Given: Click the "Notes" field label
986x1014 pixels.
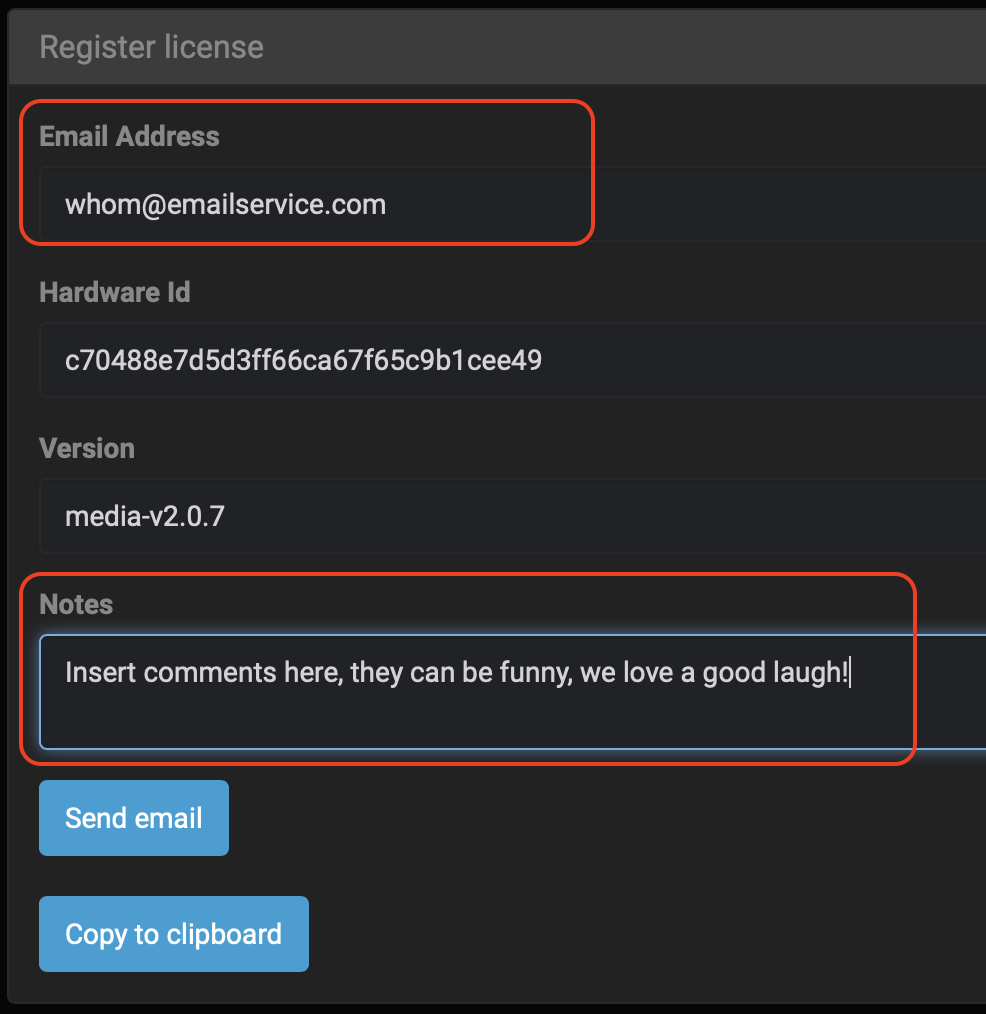Looking at the screenshot, I should 76,604.
